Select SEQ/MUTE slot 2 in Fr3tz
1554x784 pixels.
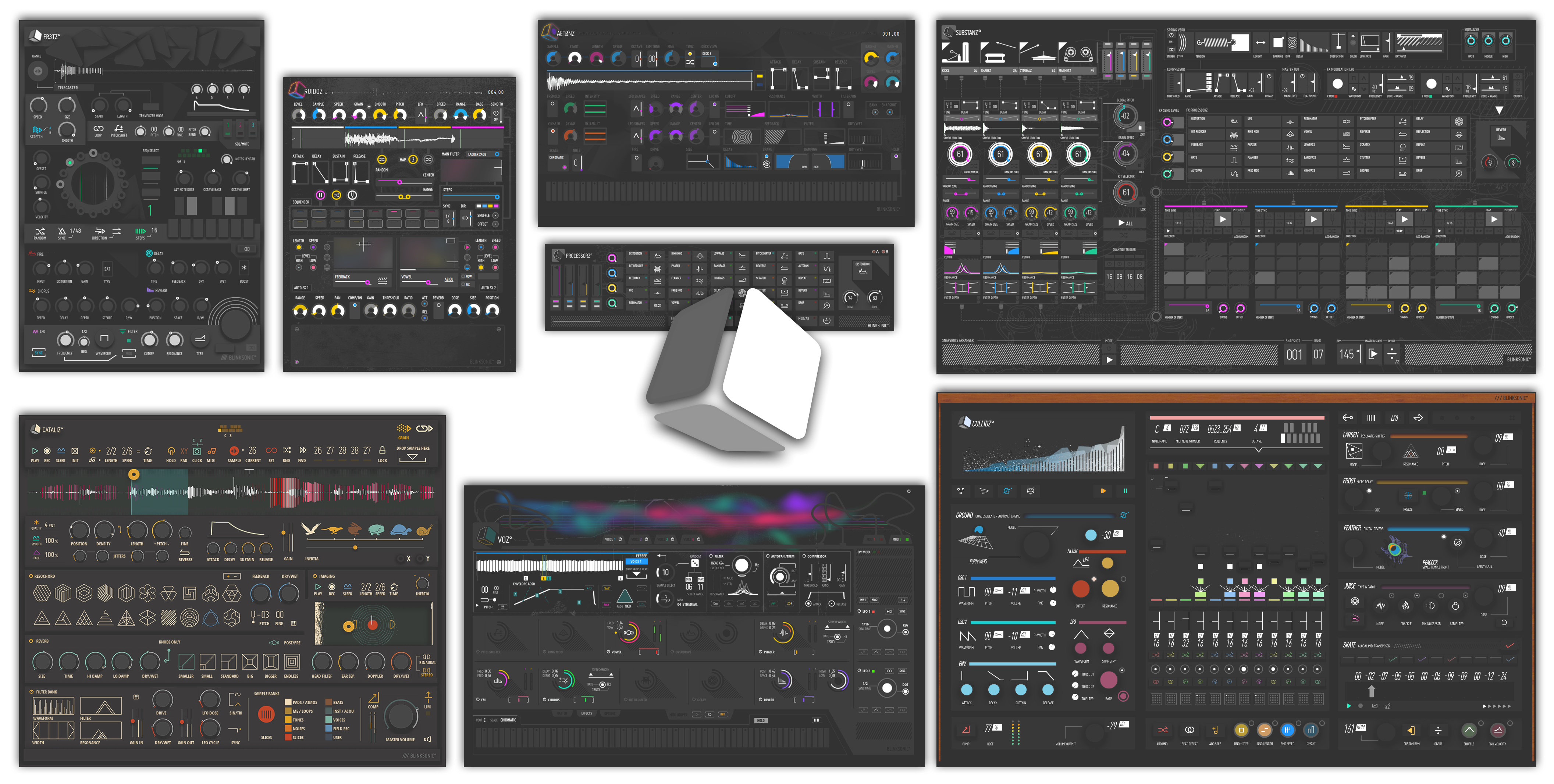[240, 128]
